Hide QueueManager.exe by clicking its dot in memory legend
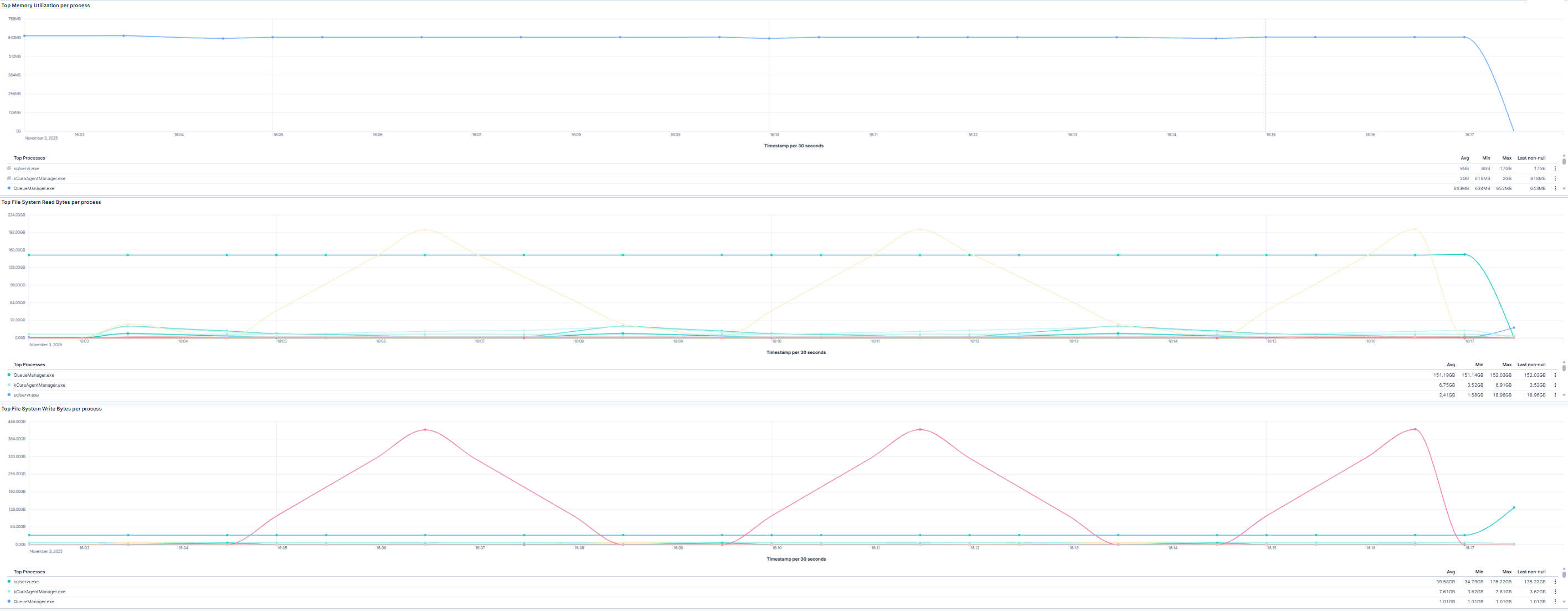This screenshot has height=611, width=1568. [x=8, y=188]
